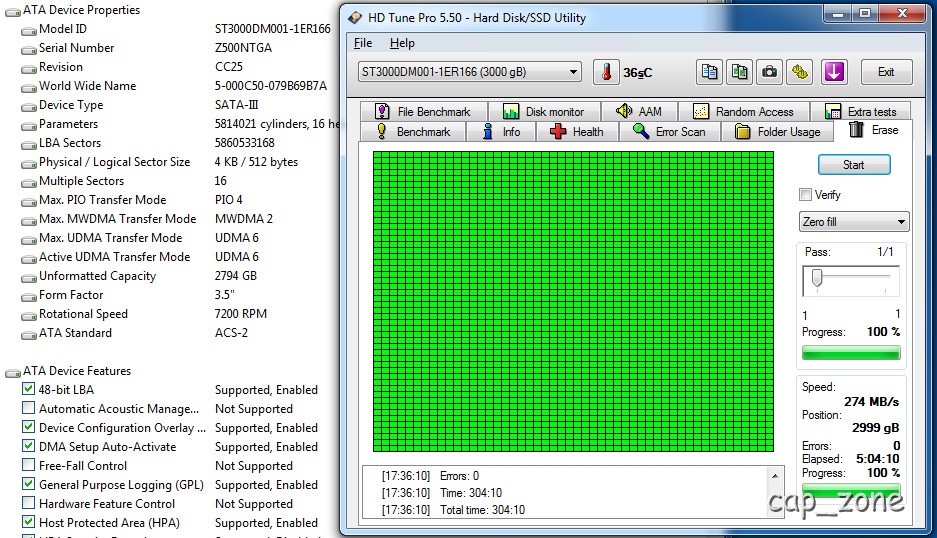Viewport: 937px width, 538px height.
Task: Click the HD Tune Pro title bar icon
Action: [x=355, y=17]
